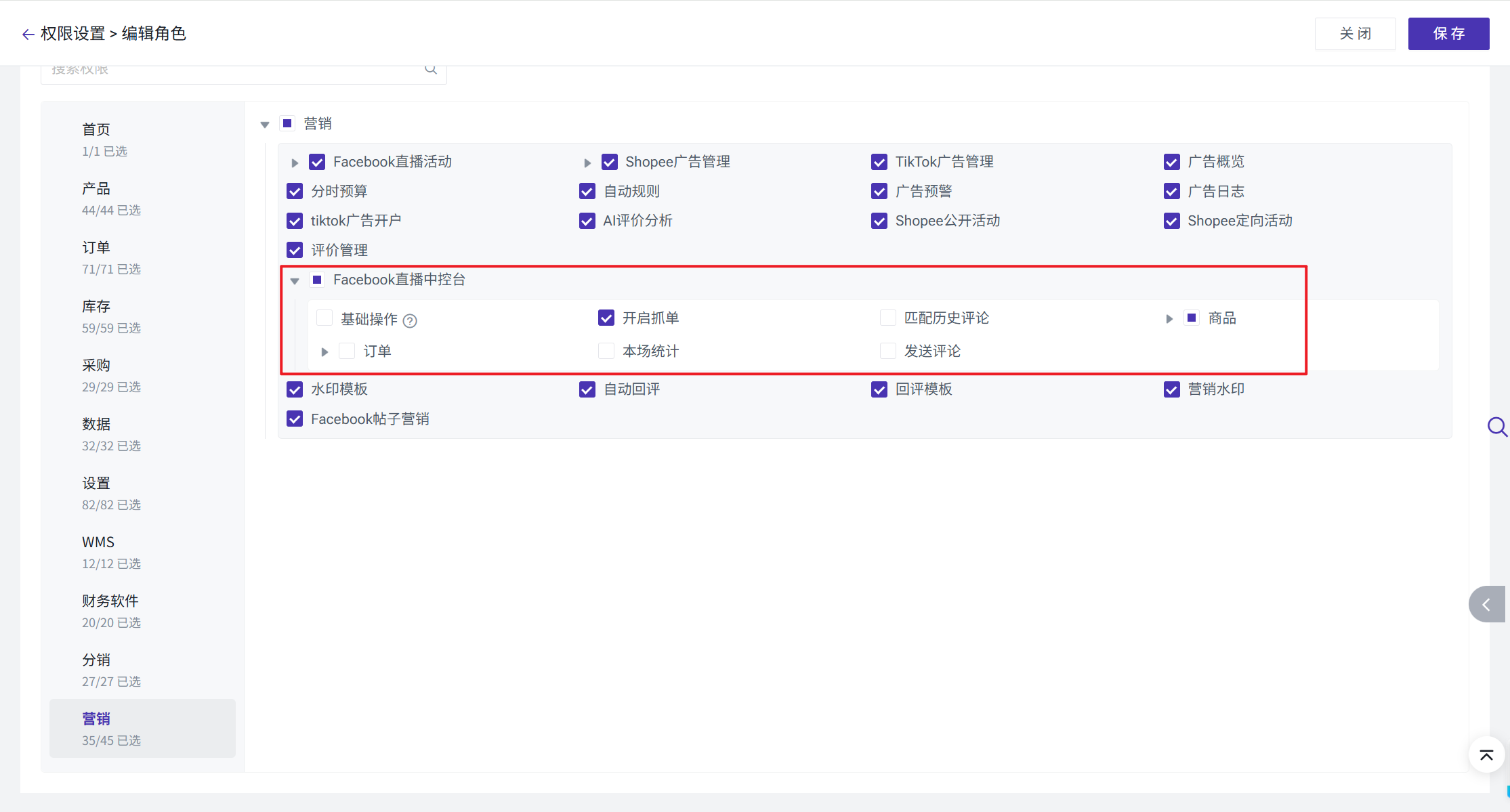Image resolution: width=1510 pixels, height=812 pixels.
Task: Uncheck 广告日志 checkbox
Action: click(x=1172, y=191)
